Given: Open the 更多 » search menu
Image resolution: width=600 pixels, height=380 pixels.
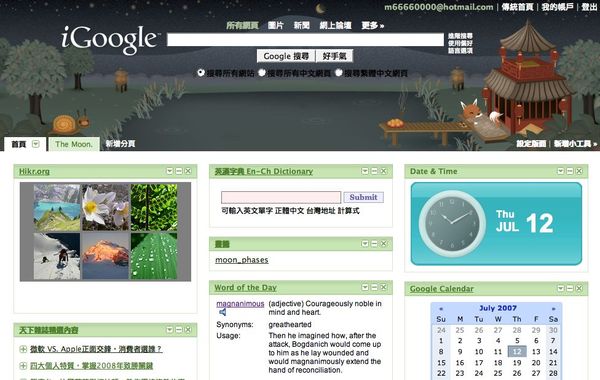Looking at the screenshot, I should [373, 26].
